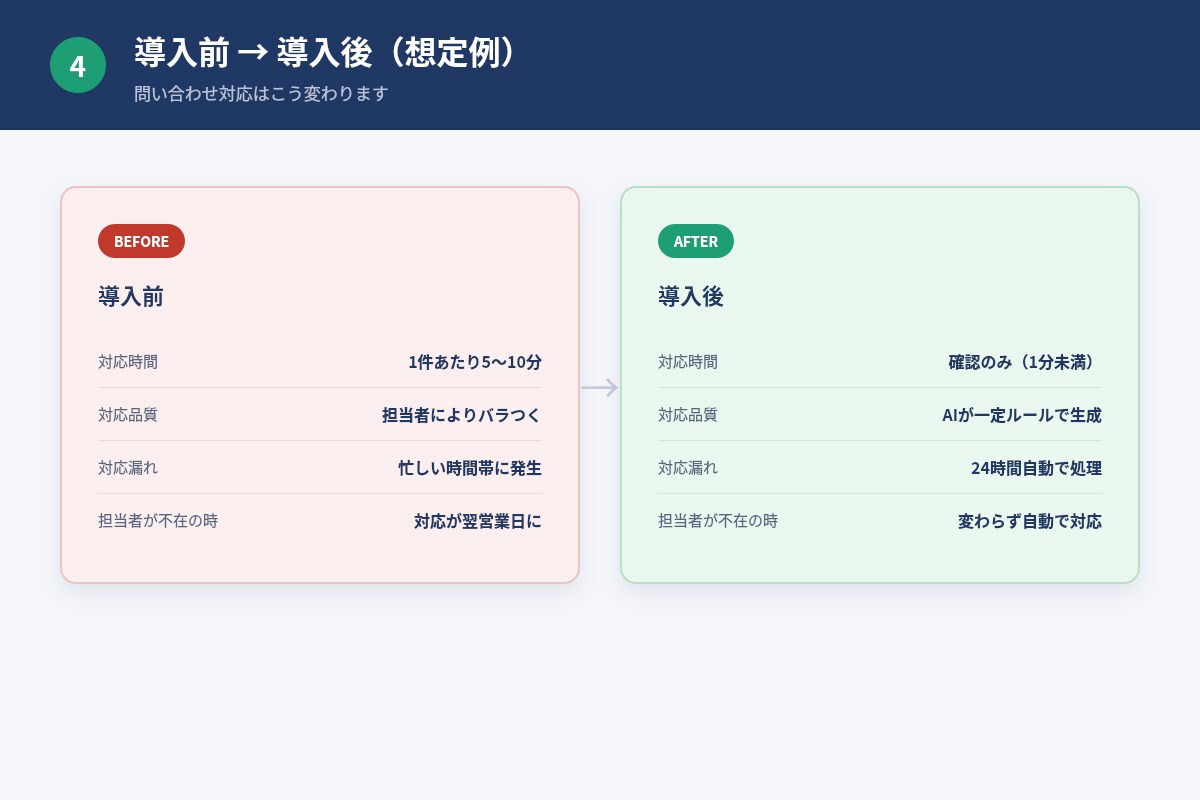Select the value 担当者によりバラつく
This screenshot has width=1200, height=800.
click(462, 415)
